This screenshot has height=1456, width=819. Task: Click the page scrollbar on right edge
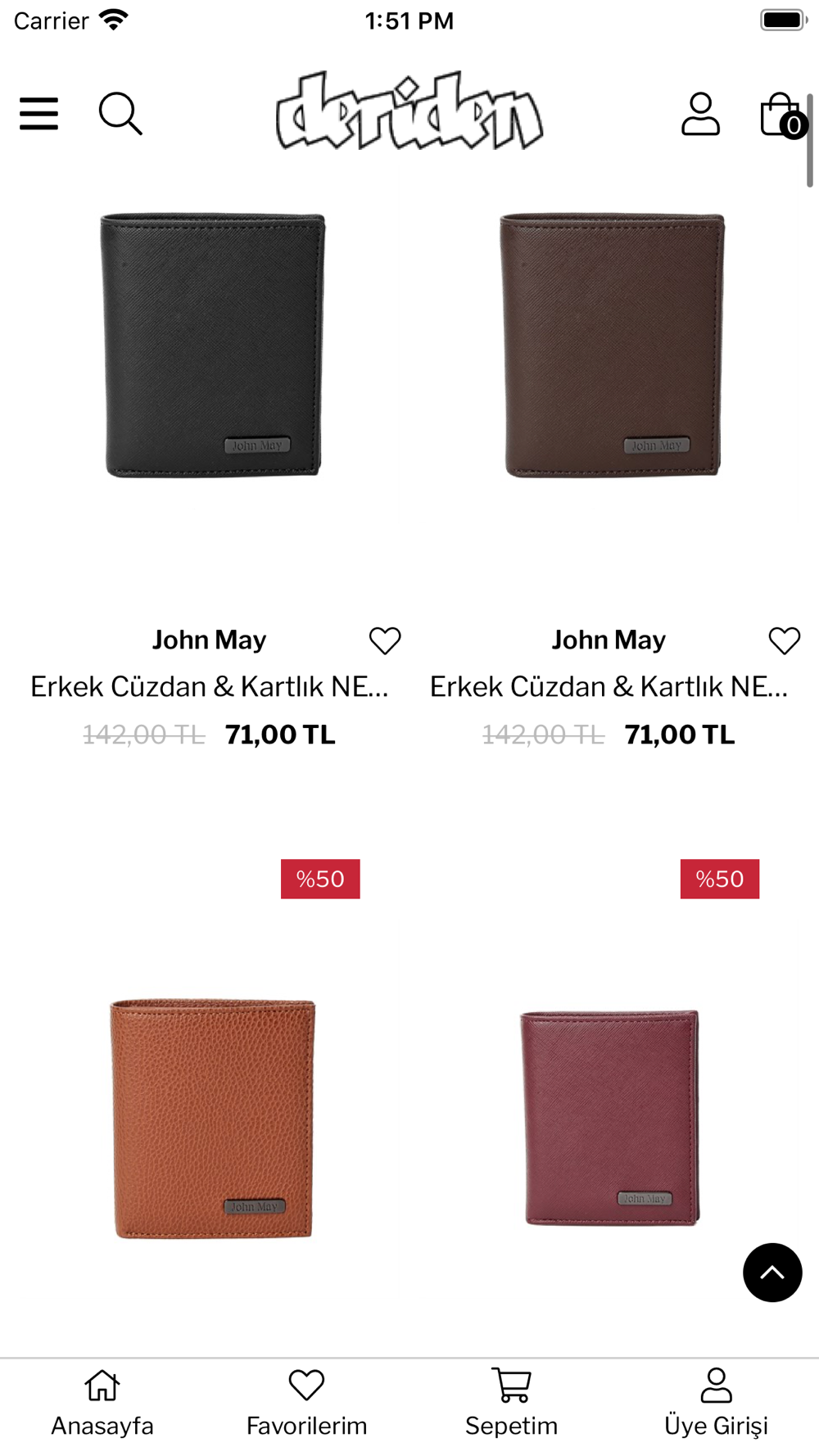click(810, 141)
